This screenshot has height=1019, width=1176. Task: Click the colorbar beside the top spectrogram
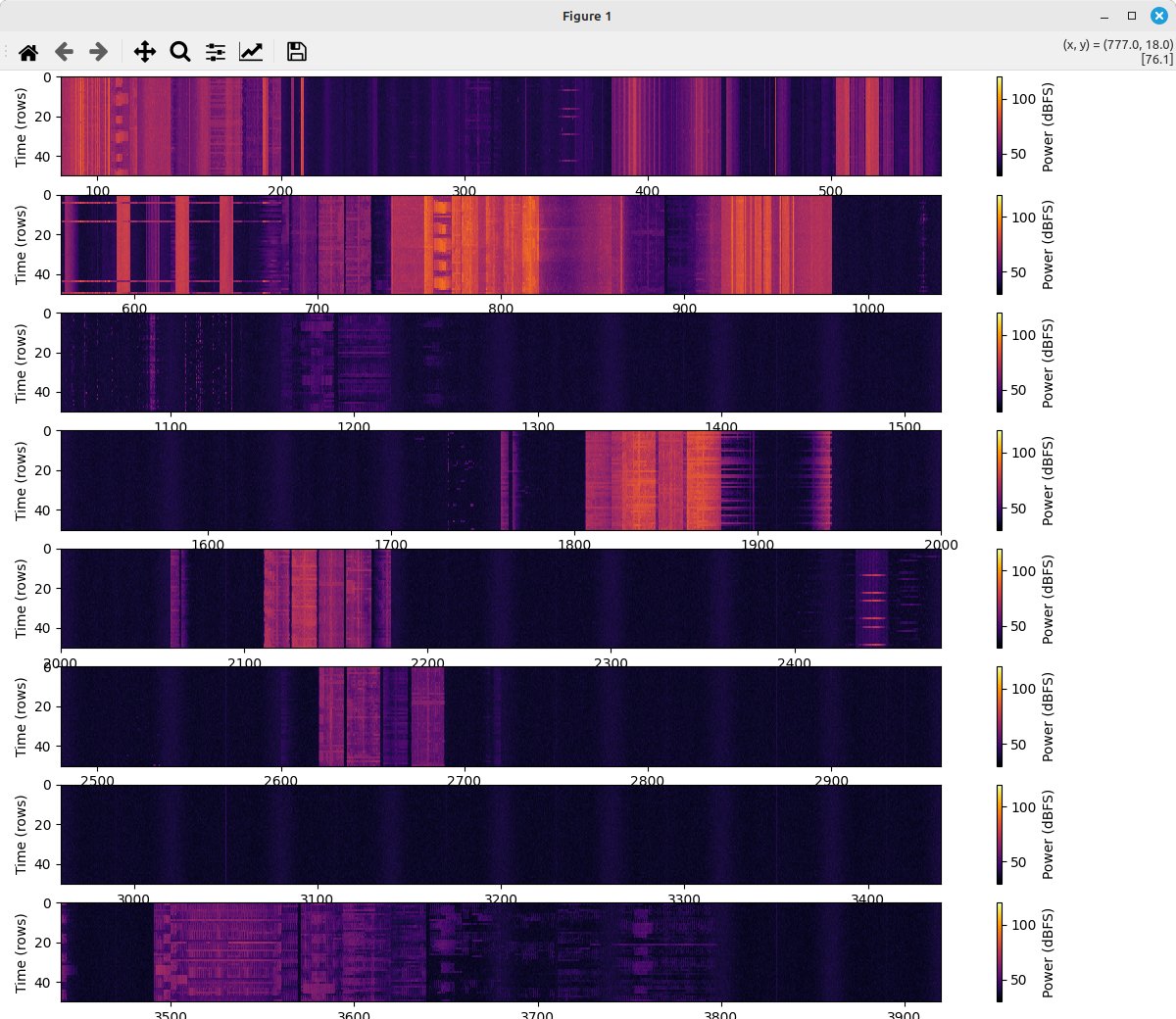(1000, 126)
